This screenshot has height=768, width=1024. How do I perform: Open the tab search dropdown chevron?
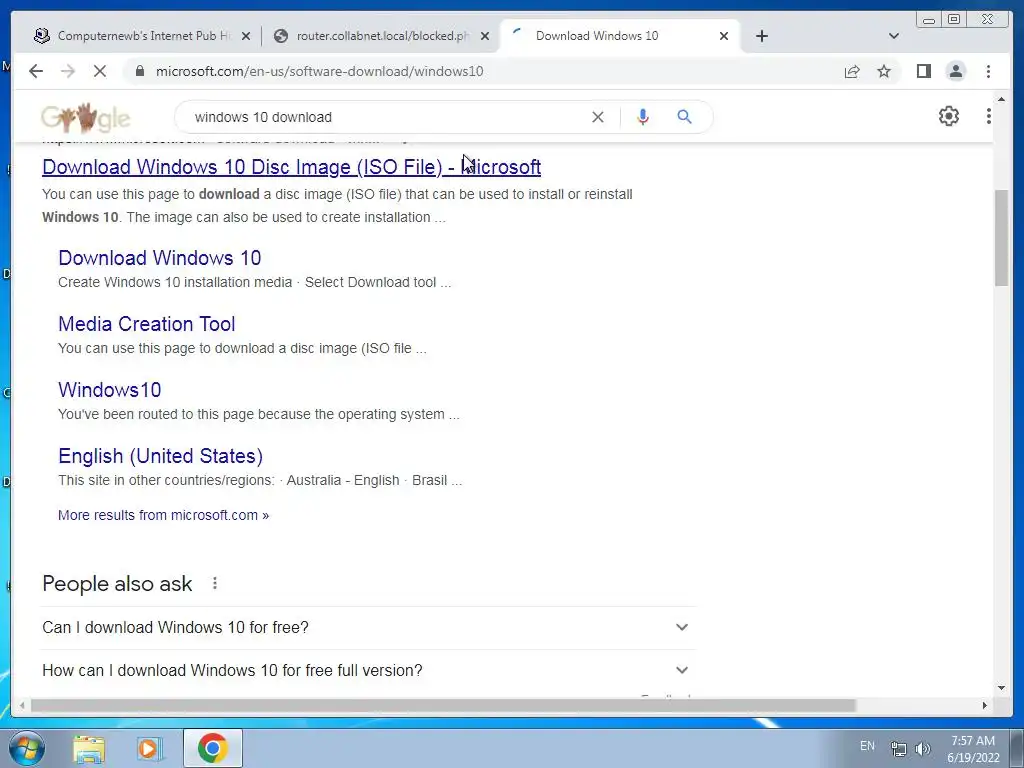coord(893,36)
